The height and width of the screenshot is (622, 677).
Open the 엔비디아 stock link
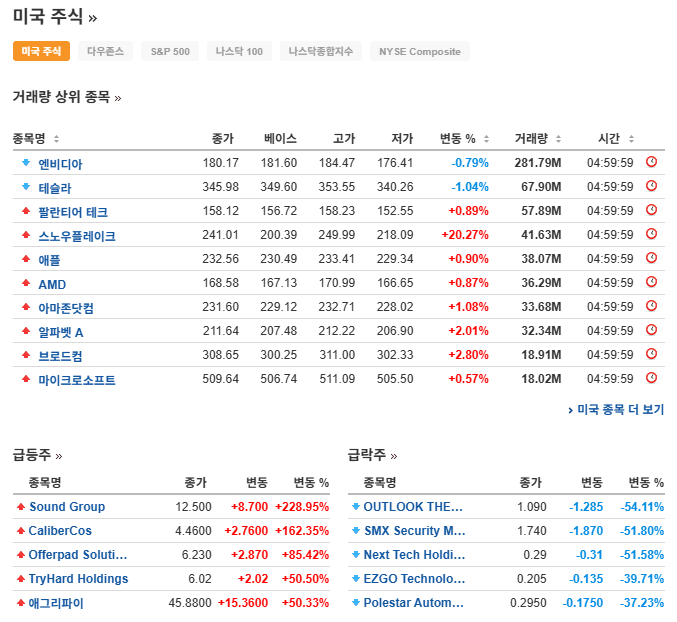point(60,164)
